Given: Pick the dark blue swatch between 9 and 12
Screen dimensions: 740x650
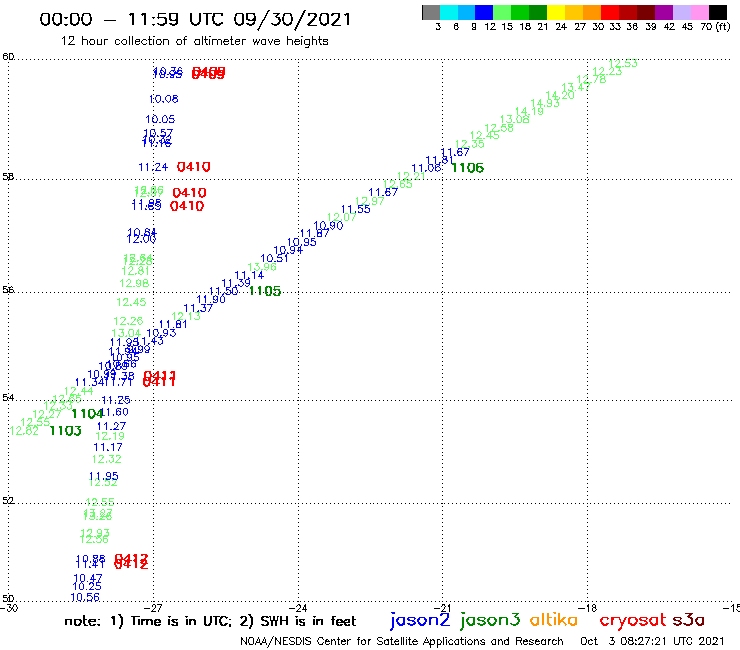Looking at the screenshot, I should click(x=485, y=12).
